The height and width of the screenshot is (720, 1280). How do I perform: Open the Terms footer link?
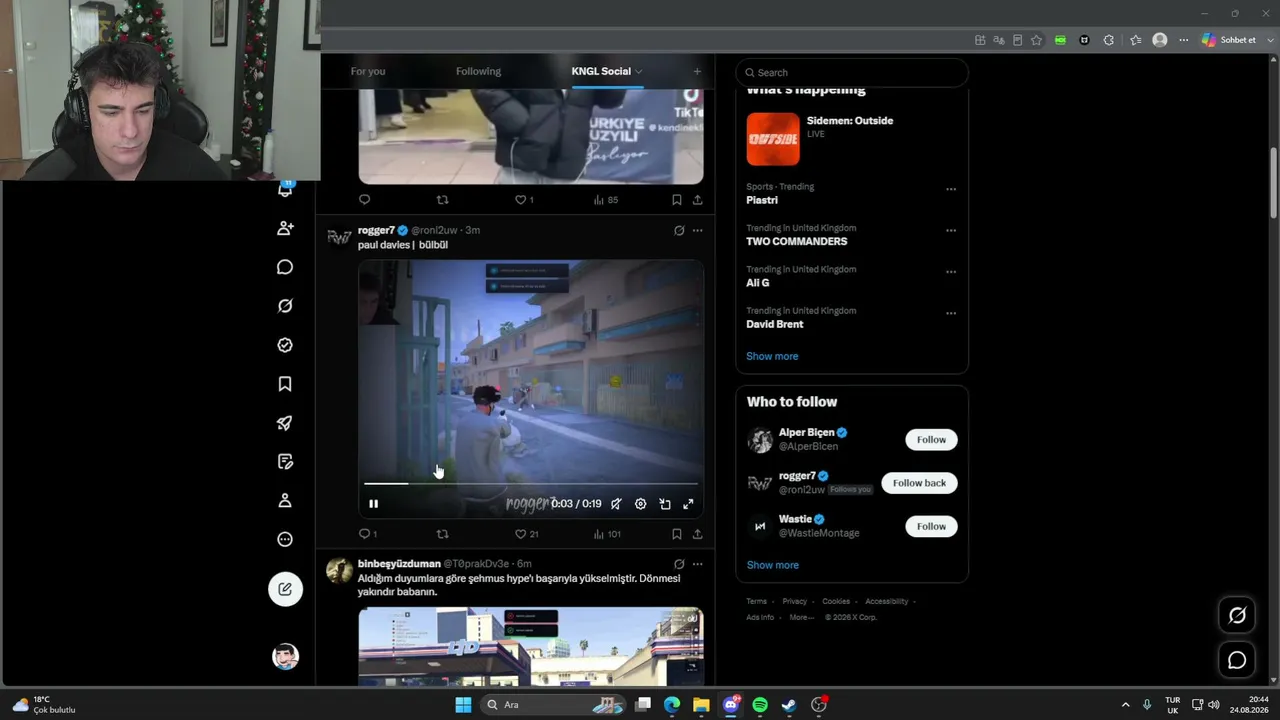757,601
